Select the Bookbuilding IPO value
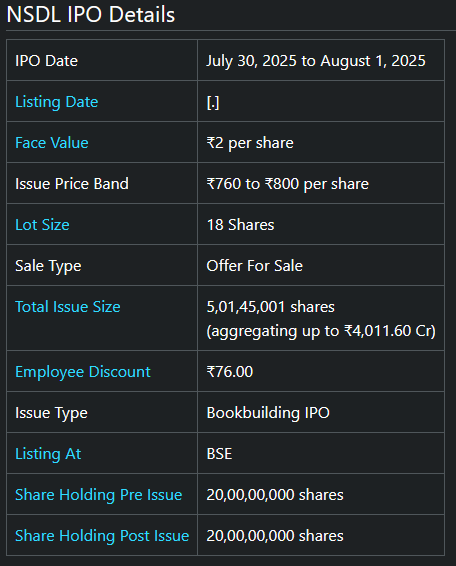Screen dimensions: 456x566 [268, 413]
